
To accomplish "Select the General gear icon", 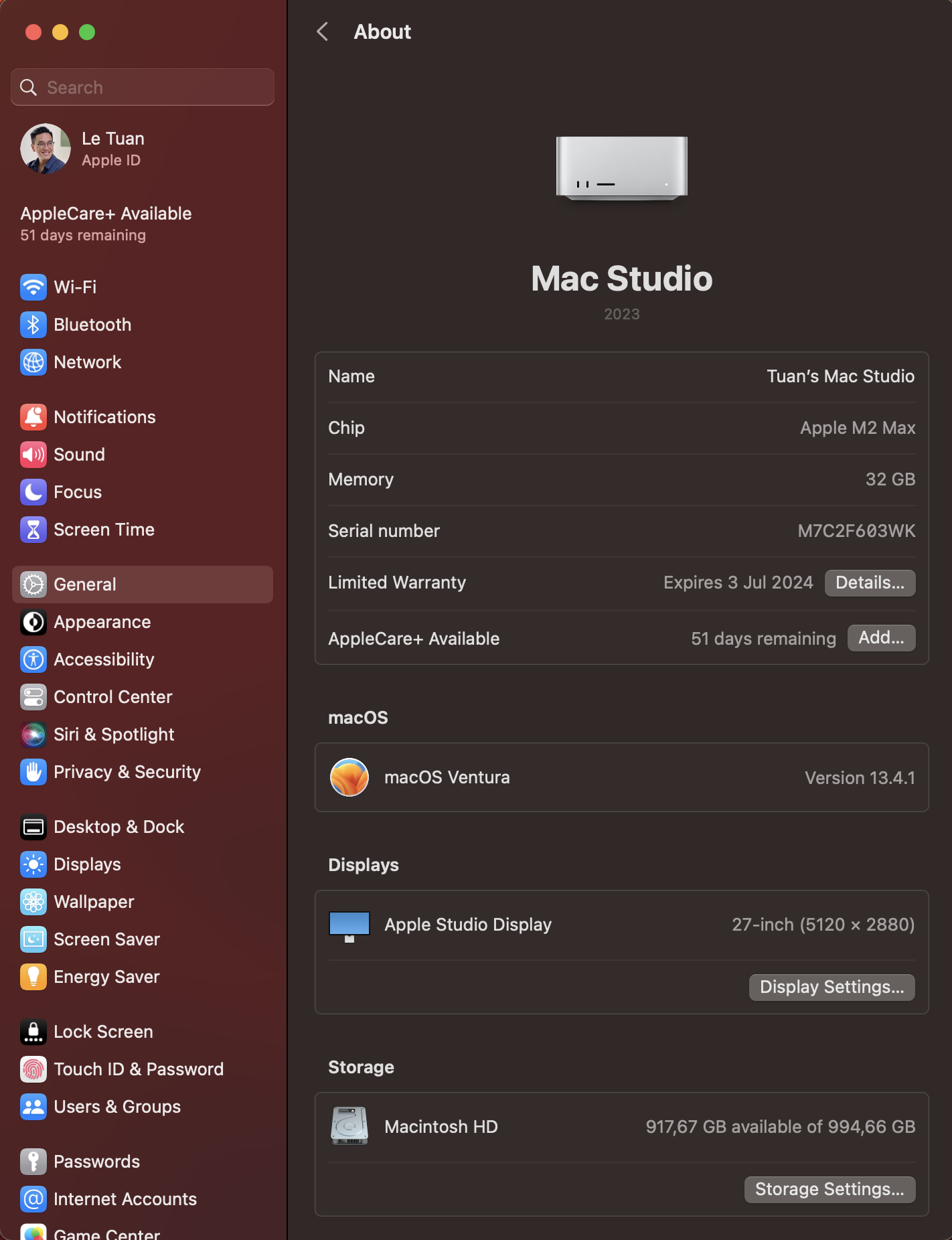I will pos(33,585).
